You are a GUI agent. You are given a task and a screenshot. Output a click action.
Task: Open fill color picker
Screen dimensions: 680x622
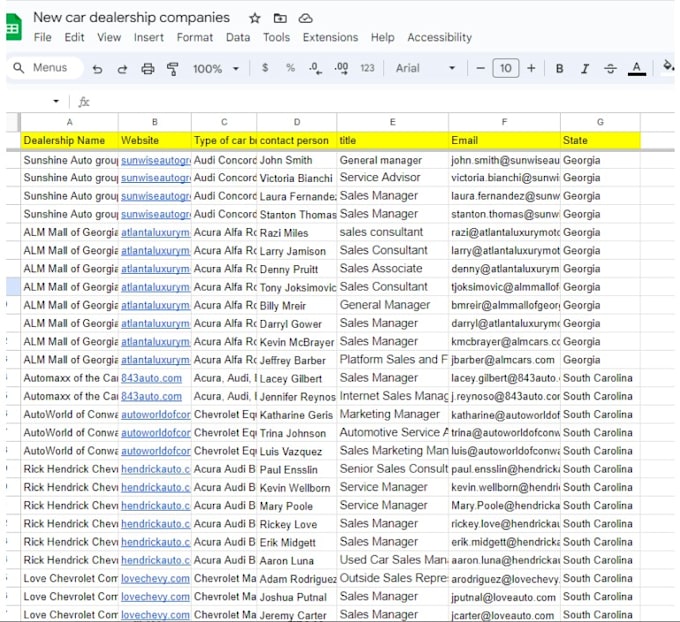668,66
